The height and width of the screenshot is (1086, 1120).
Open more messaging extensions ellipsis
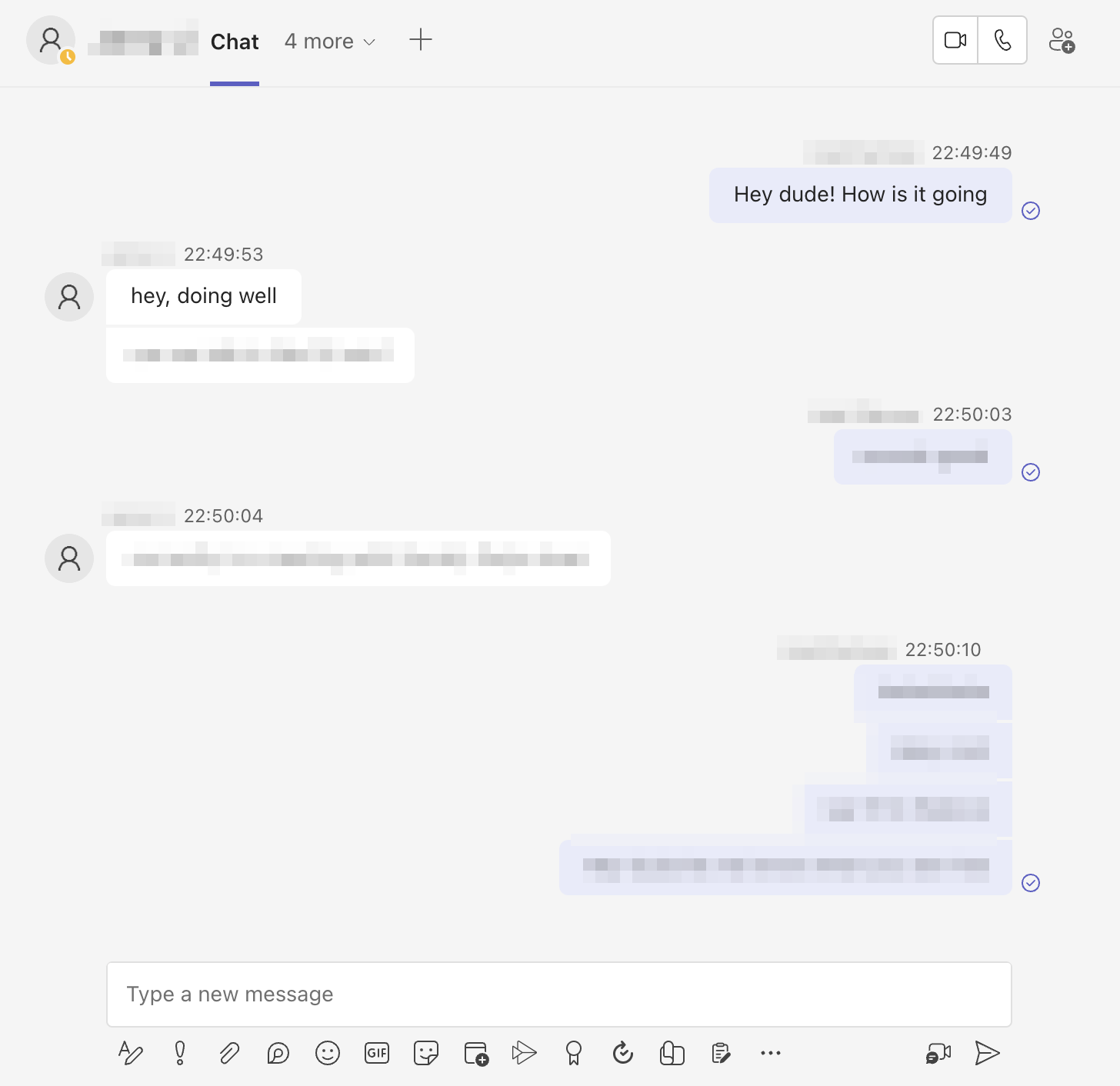(x=771, y=1053)
